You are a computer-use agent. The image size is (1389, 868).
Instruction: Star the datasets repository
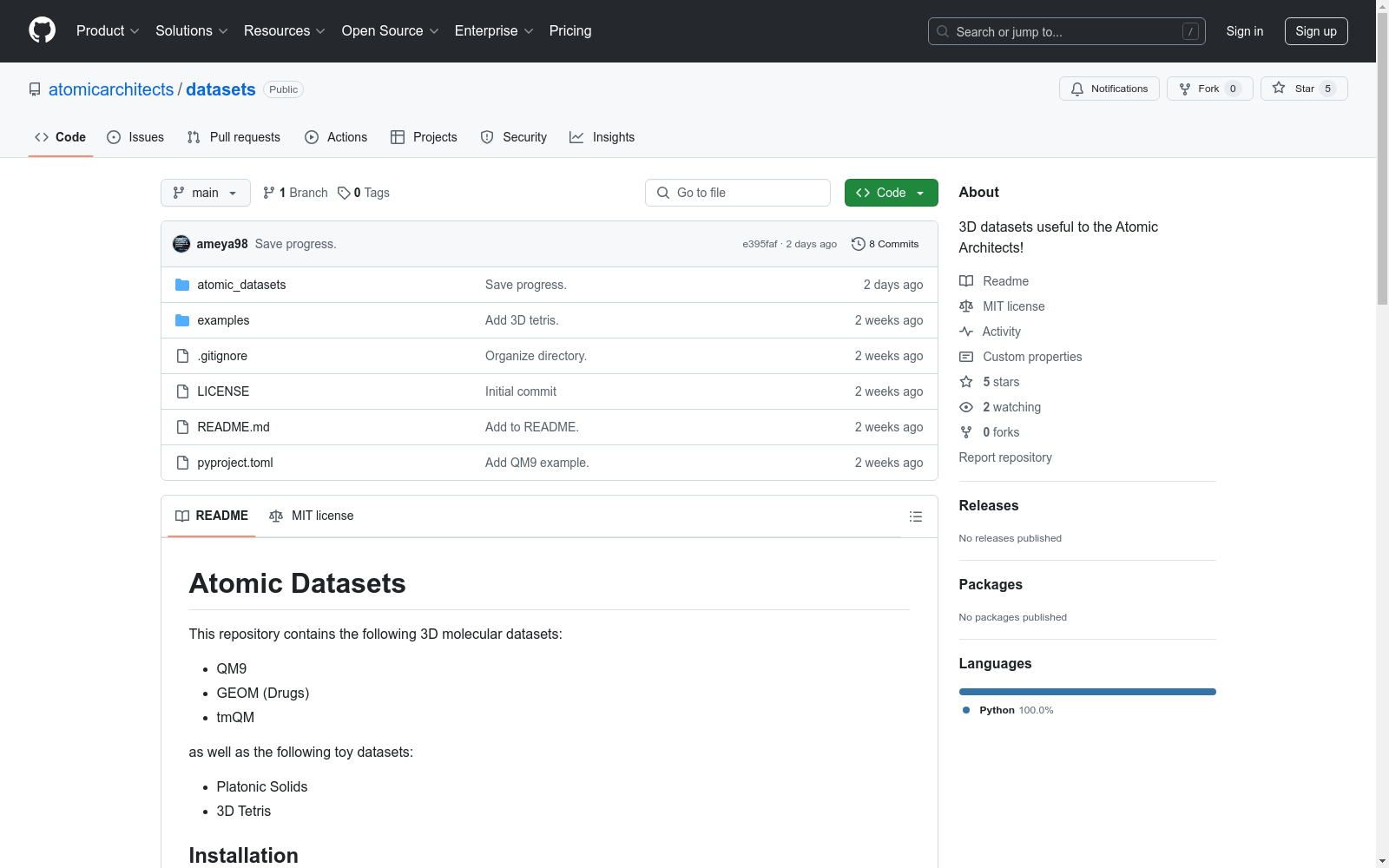(x=1303, y=89)
